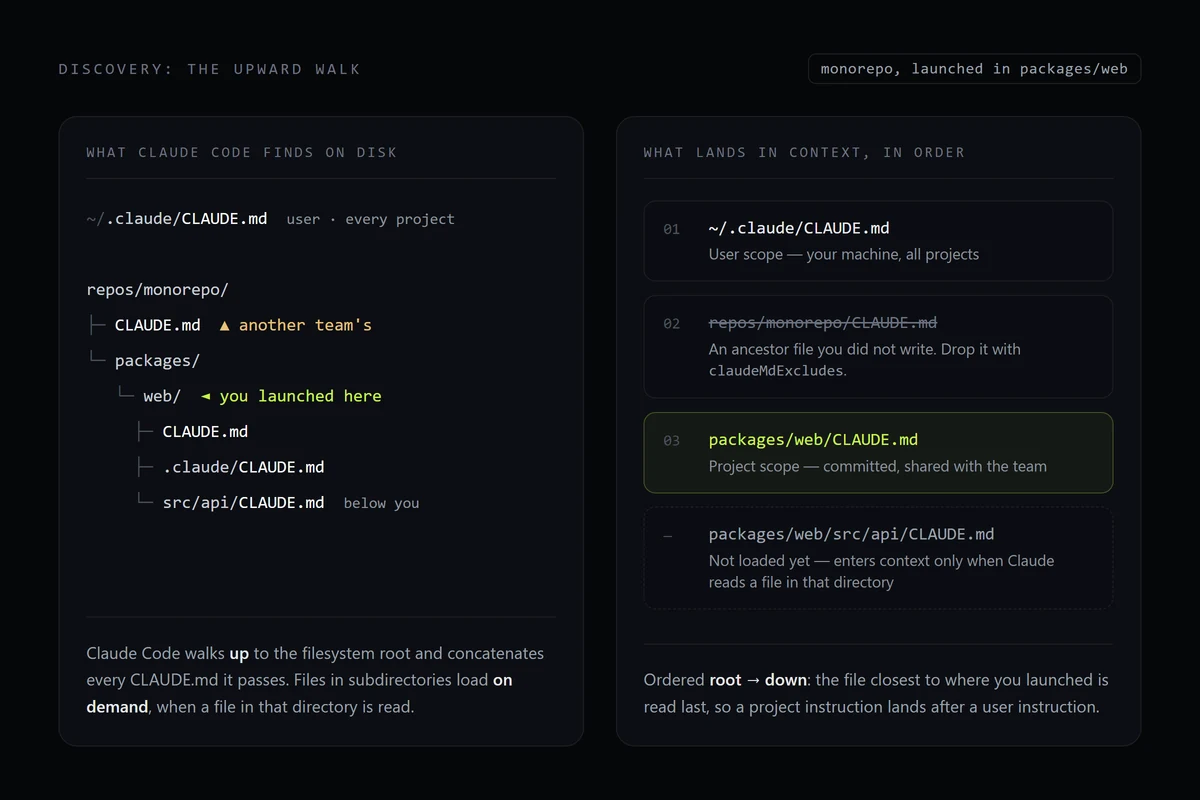This screenshot has width=1200, height=800.
Task: Click the dash marker on the dashed card
Action: 667,536
